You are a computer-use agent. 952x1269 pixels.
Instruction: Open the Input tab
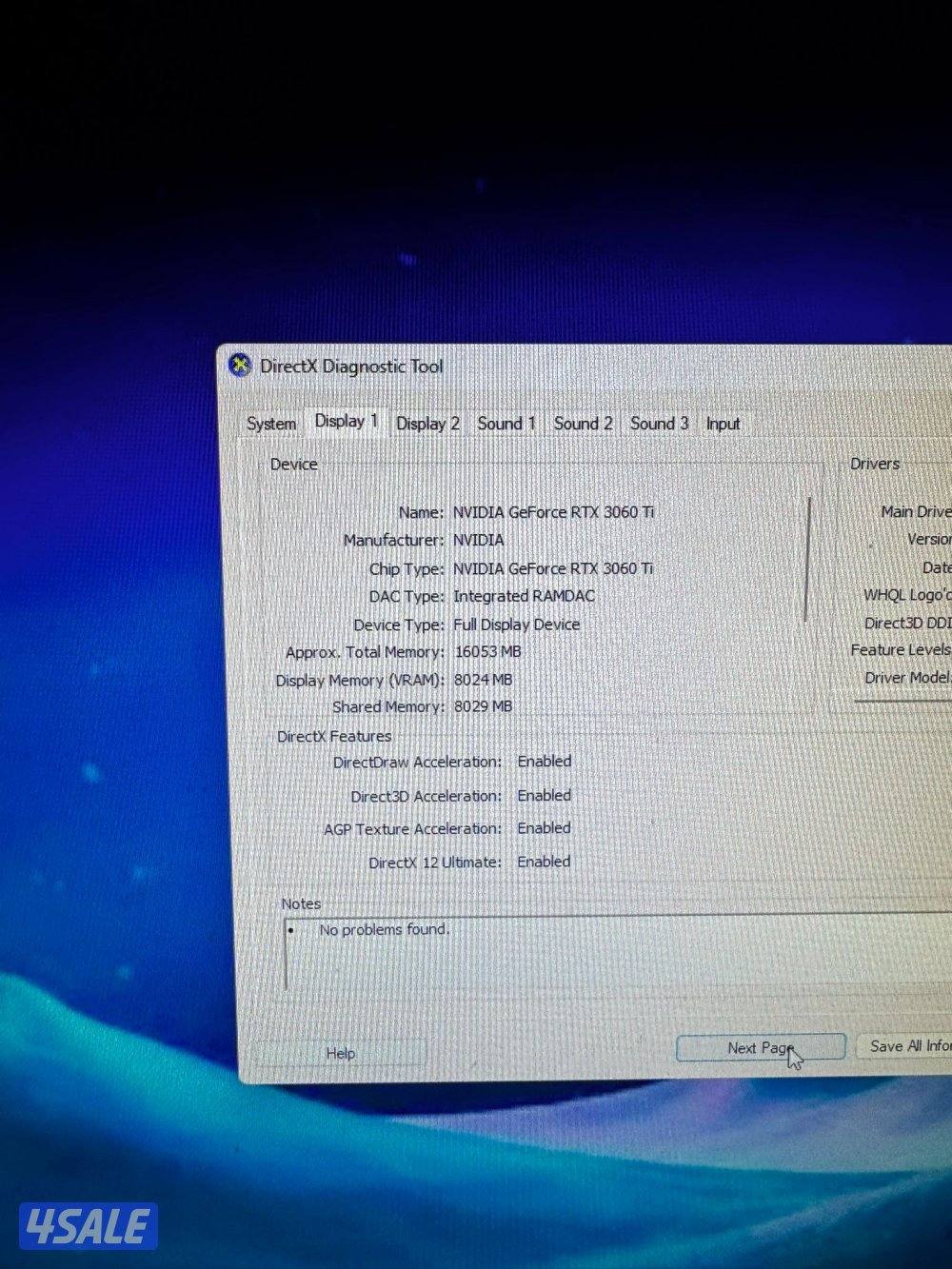723,424
